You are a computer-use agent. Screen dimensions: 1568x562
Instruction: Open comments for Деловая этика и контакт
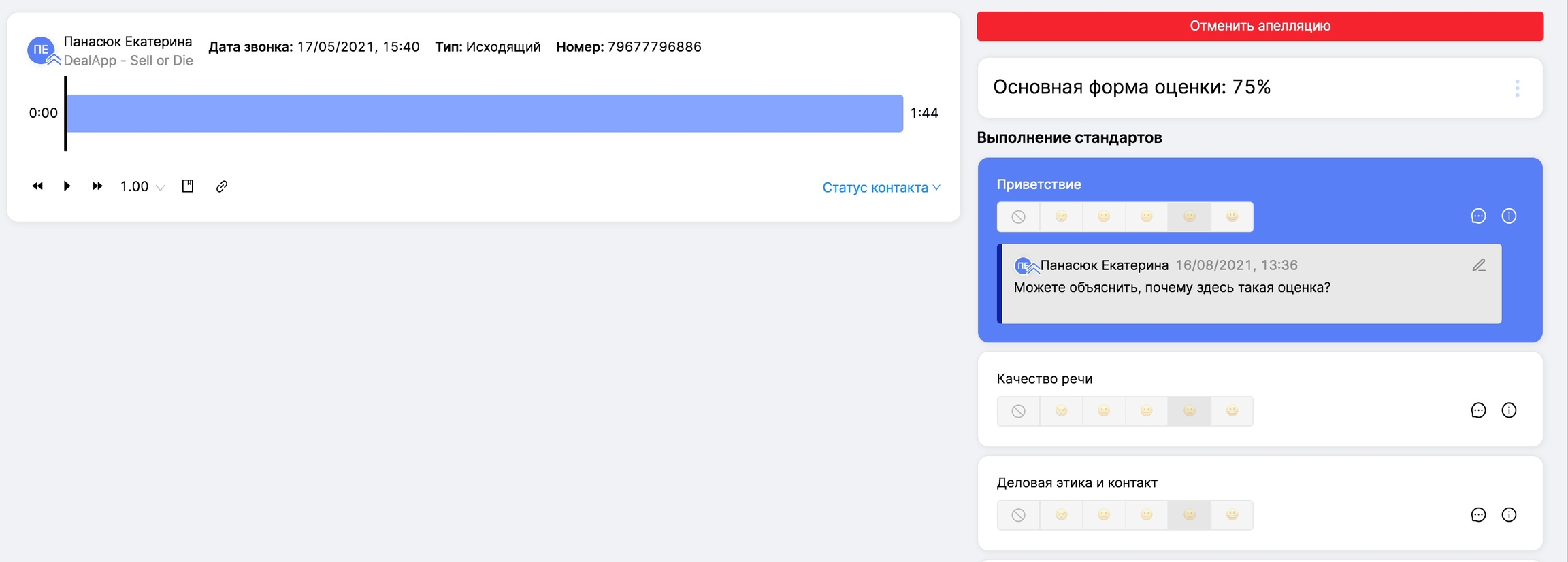[1478, 515]
